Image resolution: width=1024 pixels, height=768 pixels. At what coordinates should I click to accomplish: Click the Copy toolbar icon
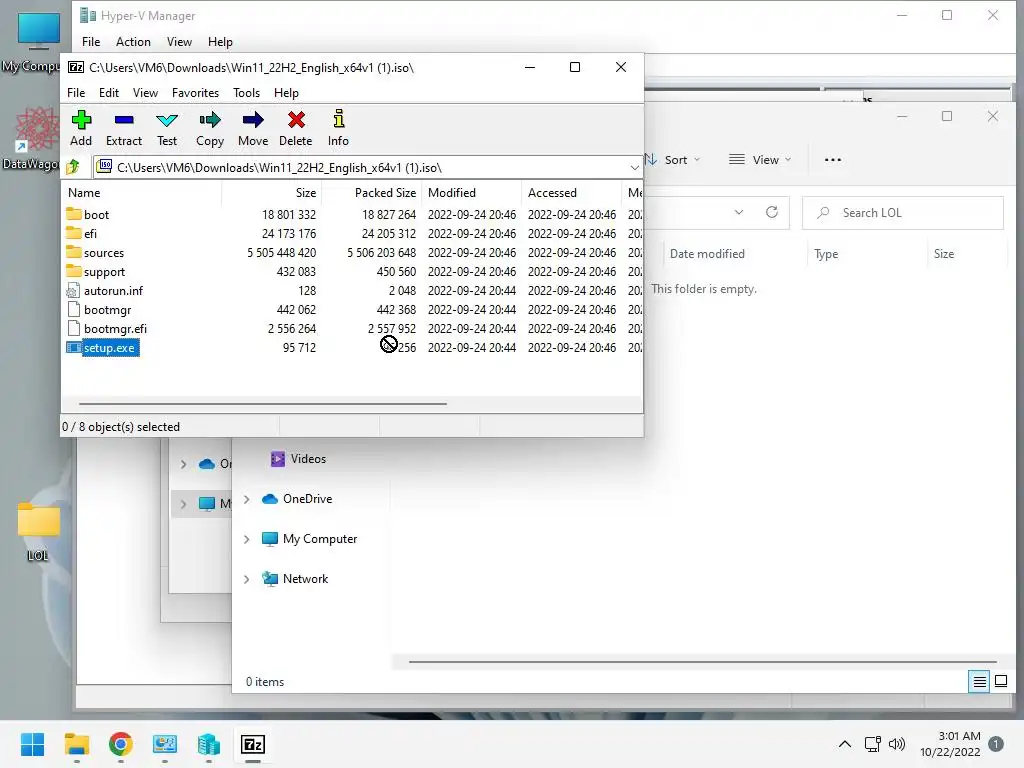point(210,128)
